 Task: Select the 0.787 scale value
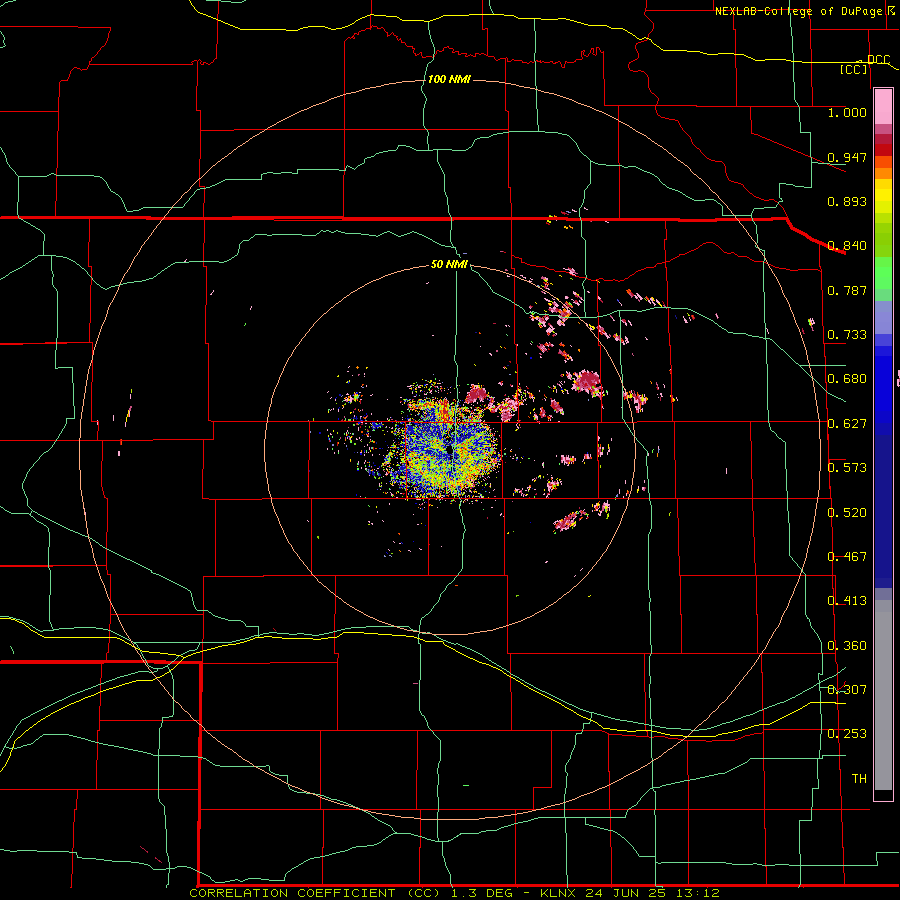[847, 290]
